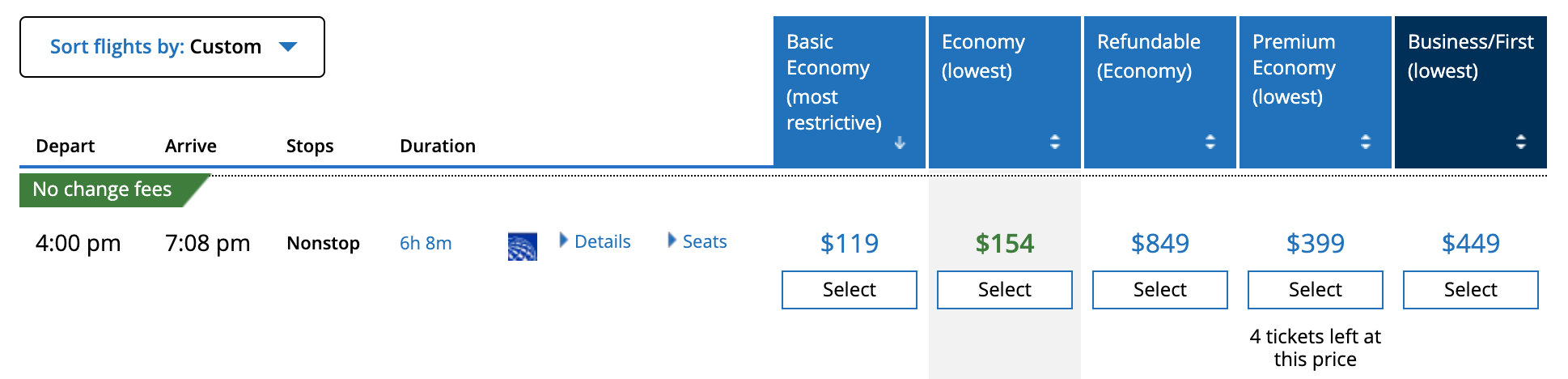The height and width of the screenshot is (379, 1568).
Task: Click the Business/First (lowest) column header
Action: 1470,56
